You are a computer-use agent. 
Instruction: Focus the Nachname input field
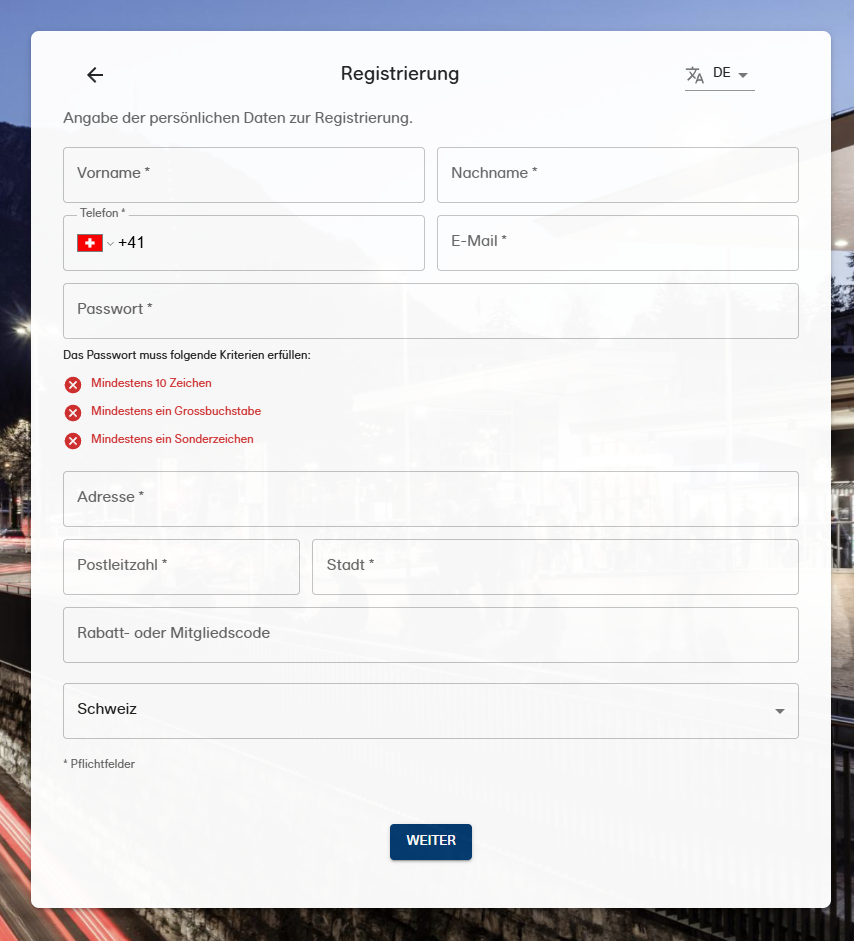618,175
